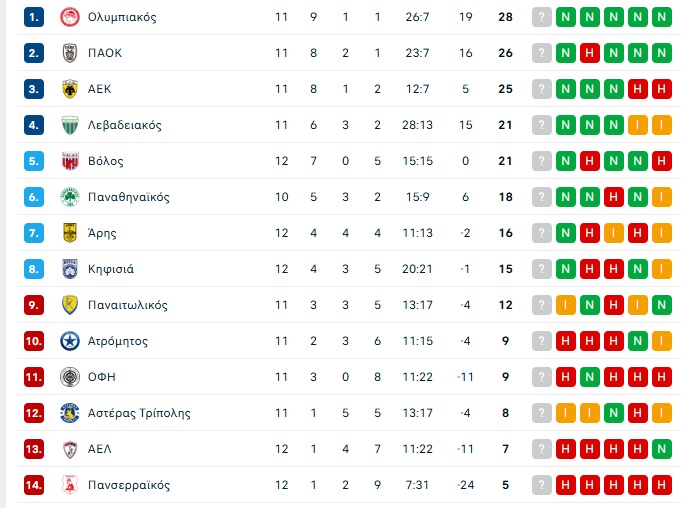Click the red rank 14 position badge

coord(35,485)
